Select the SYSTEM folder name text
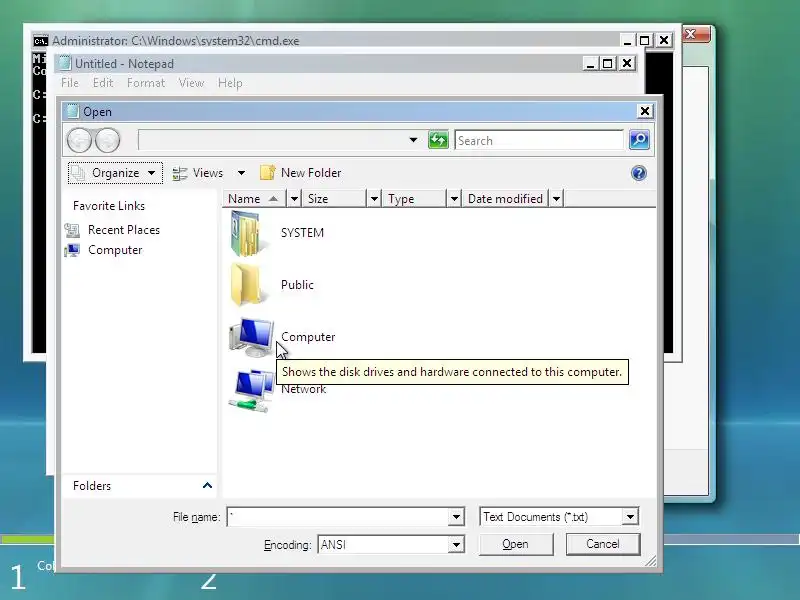Image resolution: width=800 pixels, height=600 pixels. [x=303, y=233]
